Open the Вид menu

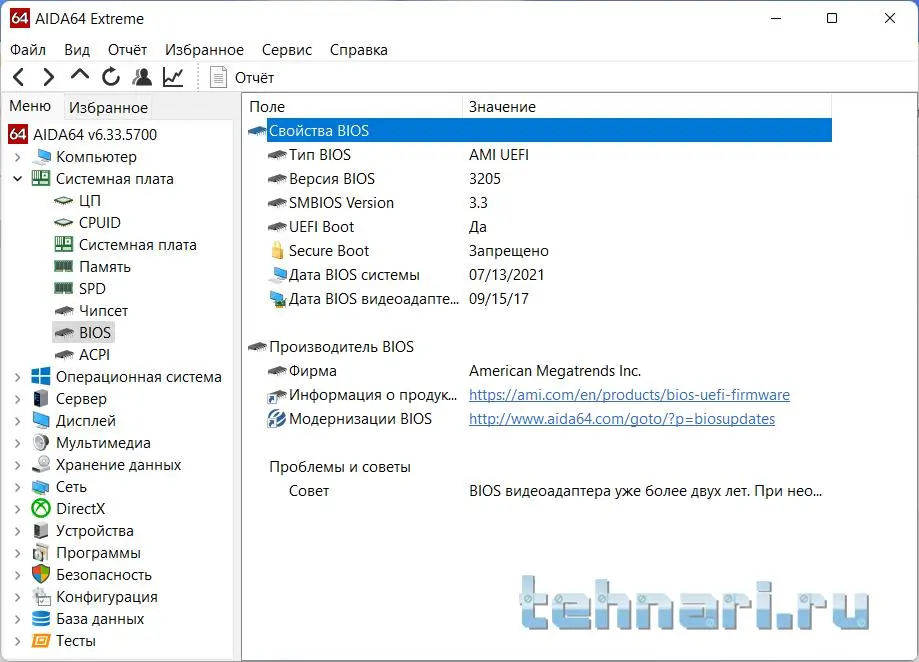tap(77, 50)
